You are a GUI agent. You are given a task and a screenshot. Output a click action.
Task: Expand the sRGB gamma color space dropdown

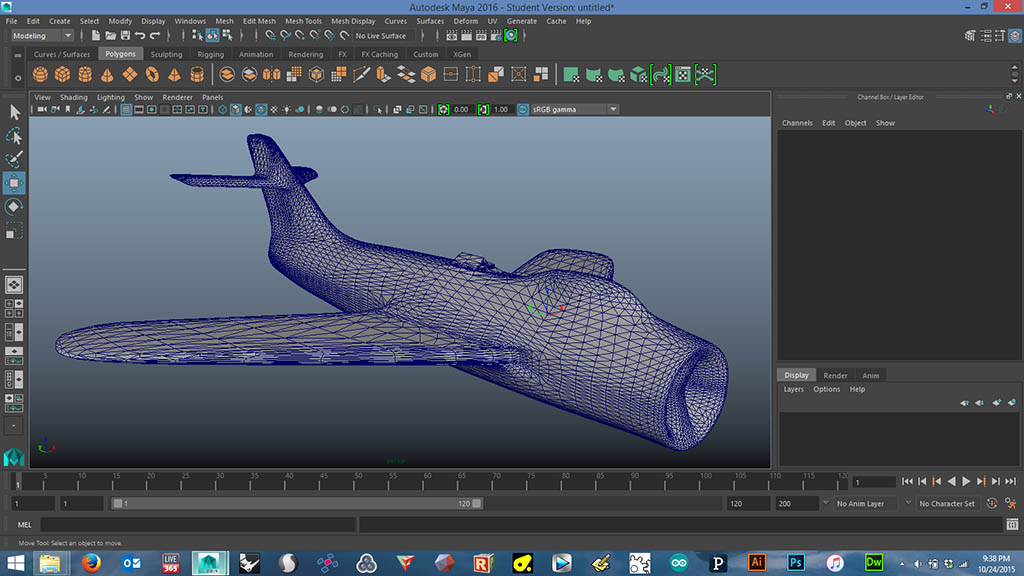[574, 109]
